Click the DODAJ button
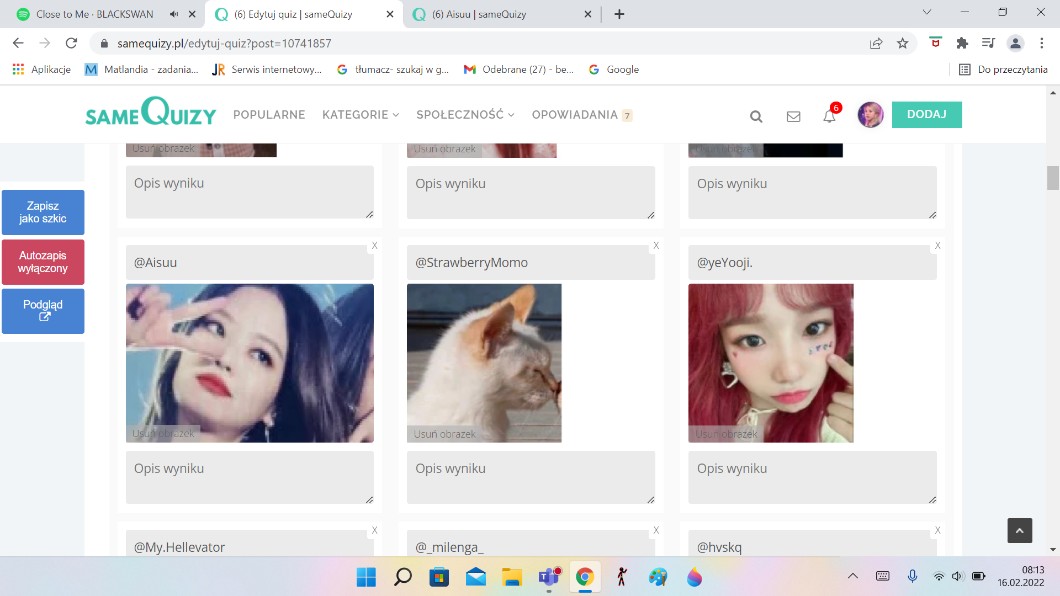Image resolution: width=1060 pixels, height=596 pixels. click(926, 114)
